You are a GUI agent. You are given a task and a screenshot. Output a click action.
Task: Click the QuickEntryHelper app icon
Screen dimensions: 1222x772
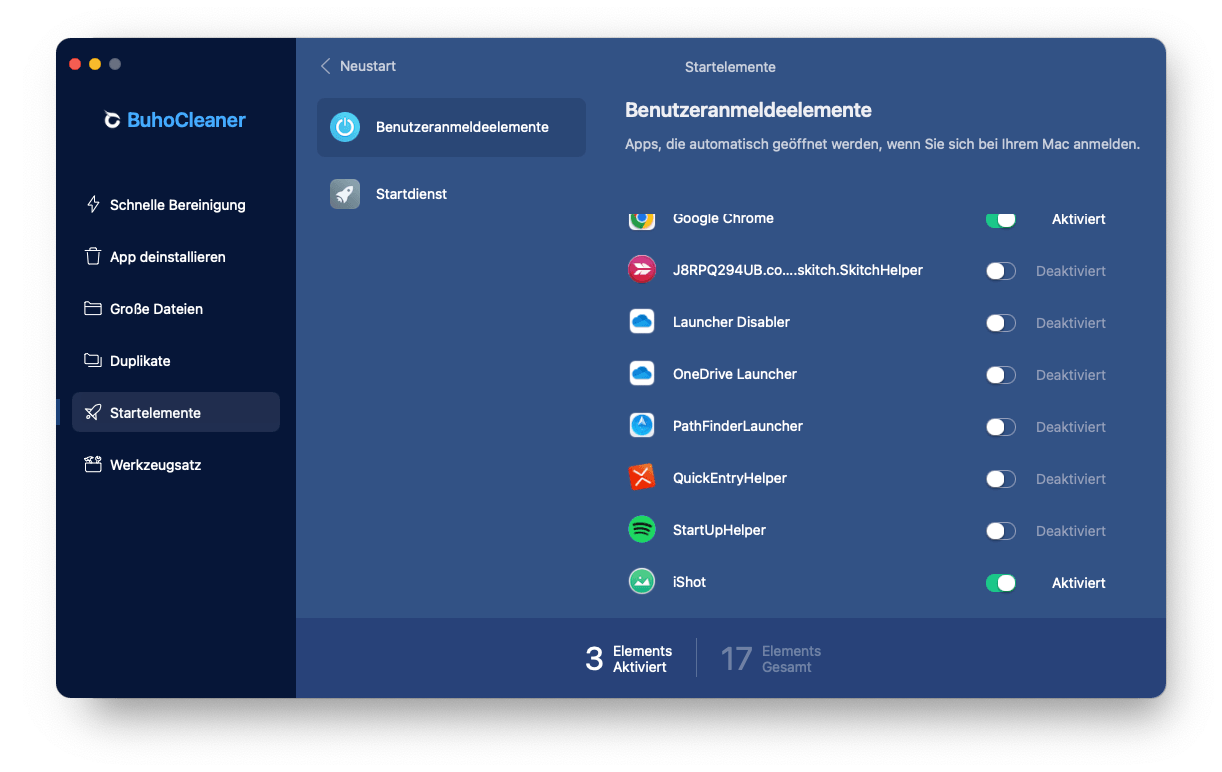(x=641, y=478)
